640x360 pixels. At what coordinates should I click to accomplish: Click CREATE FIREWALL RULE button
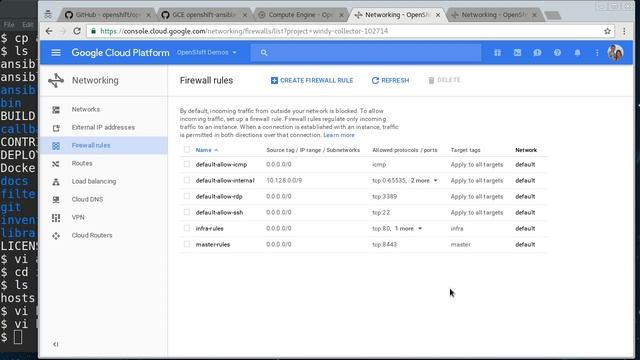coord(312,80)
